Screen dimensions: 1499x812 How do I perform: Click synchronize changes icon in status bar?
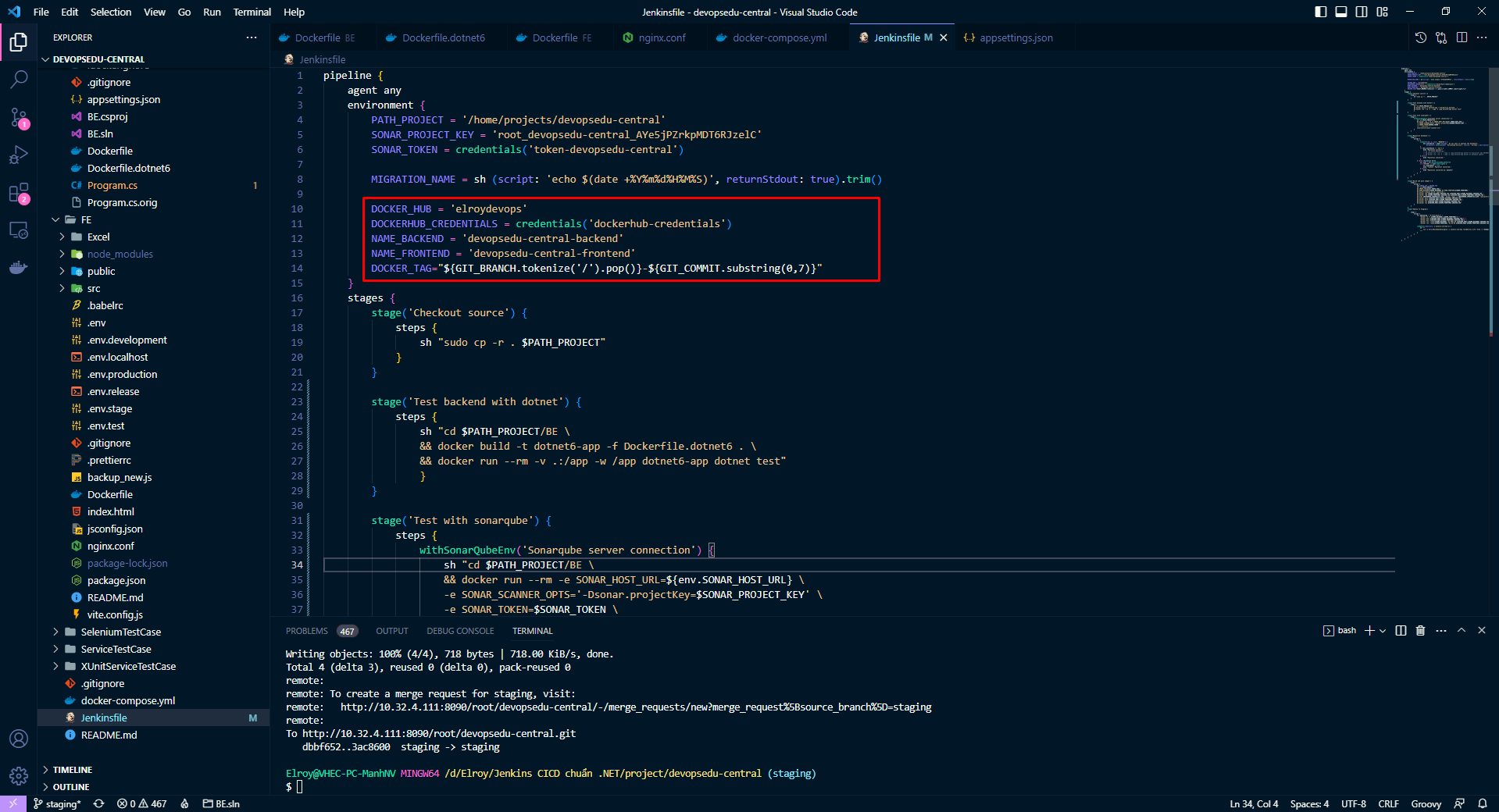[x=99, y=803]
